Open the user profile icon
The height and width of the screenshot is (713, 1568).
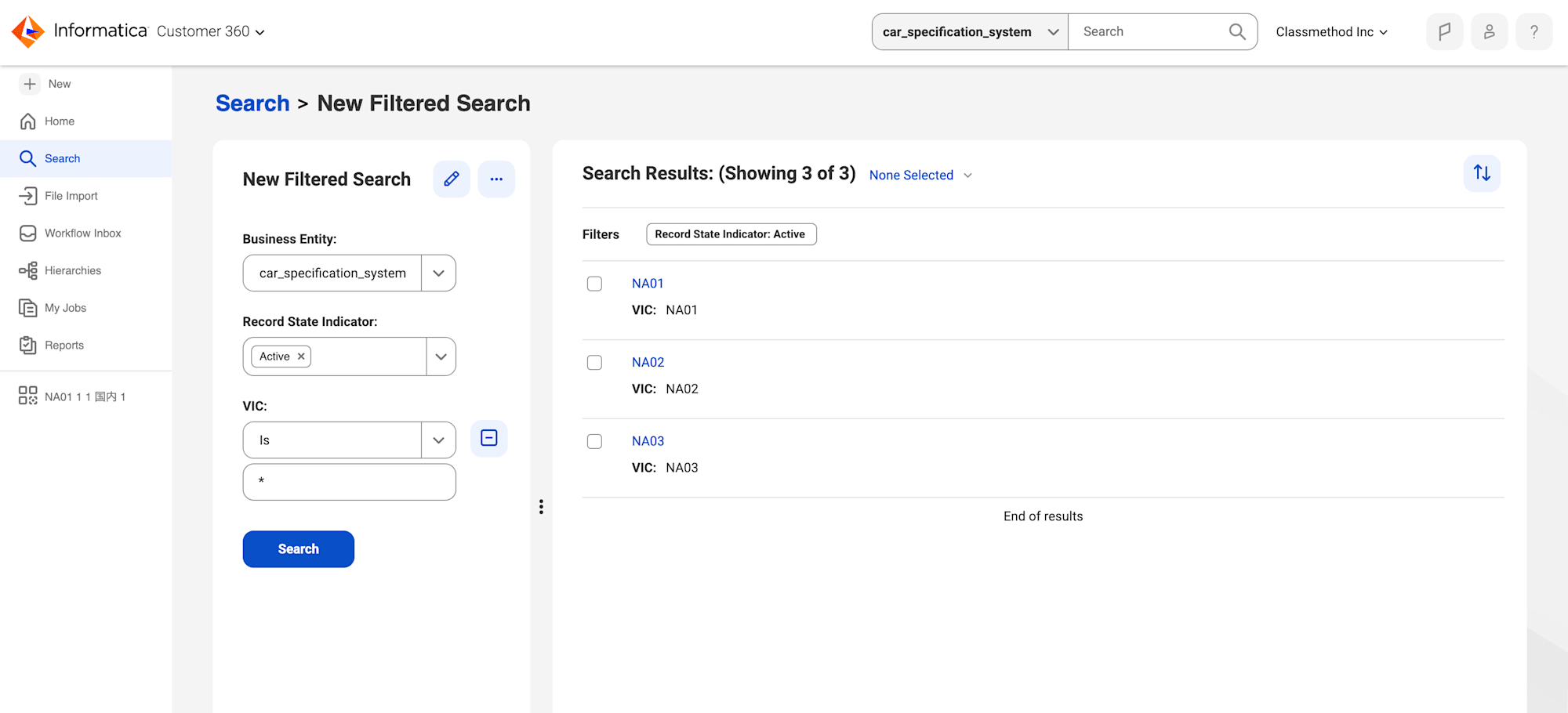[x=1489, y=32]
